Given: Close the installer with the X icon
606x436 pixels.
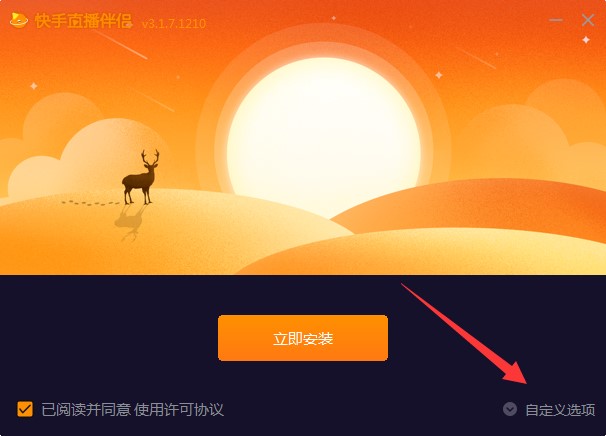Looking at the screenshot, I should pos(588,20).
